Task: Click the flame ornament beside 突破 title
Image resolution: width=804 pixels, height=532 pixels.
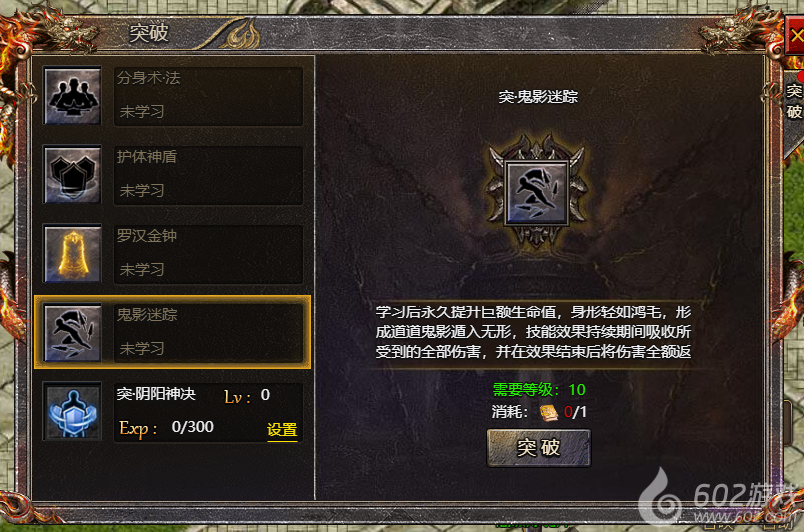Action: pyautogui.click(x=242, y=34)
